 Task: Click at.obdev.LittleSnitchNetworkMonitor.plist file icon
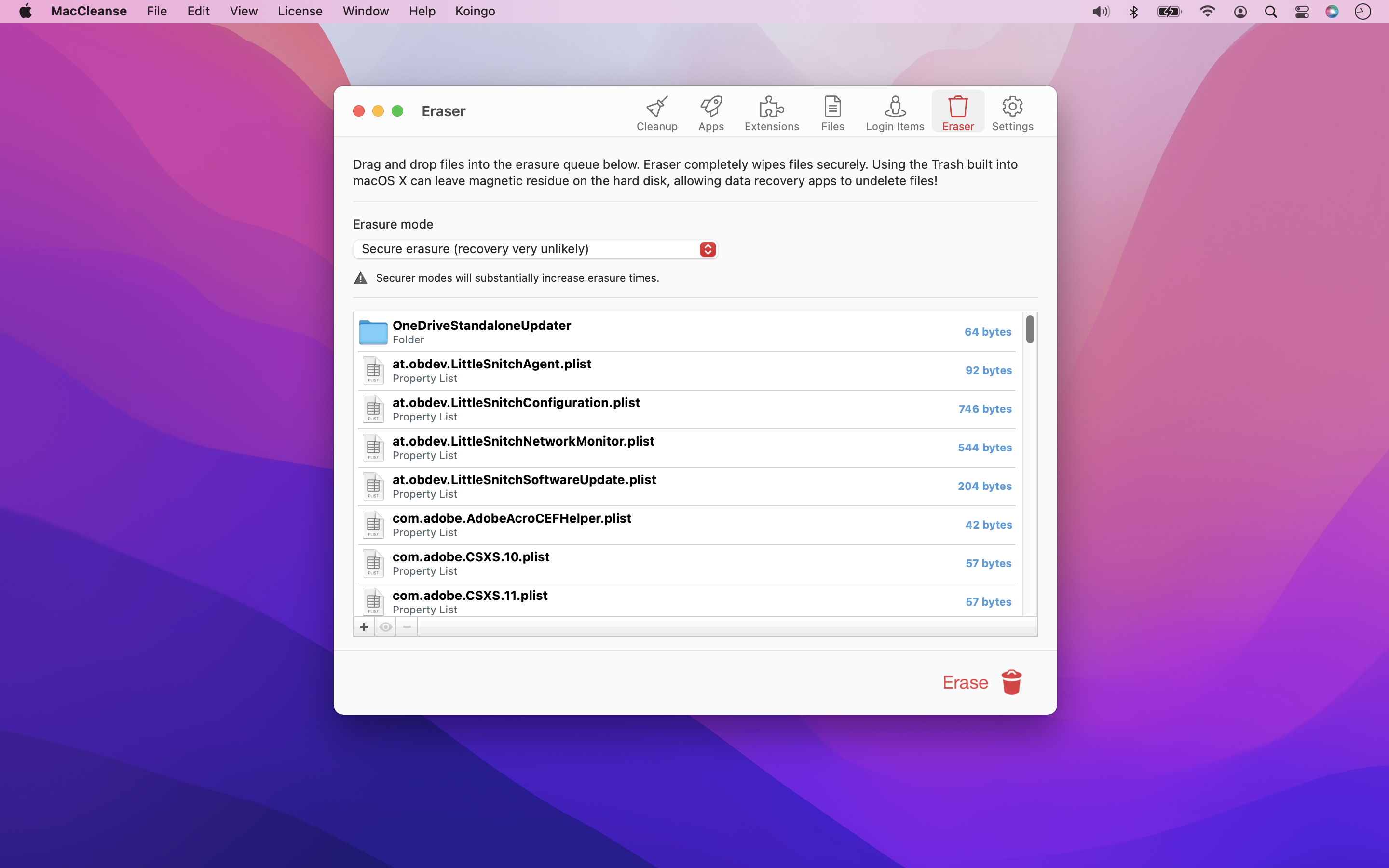point(373,447)
